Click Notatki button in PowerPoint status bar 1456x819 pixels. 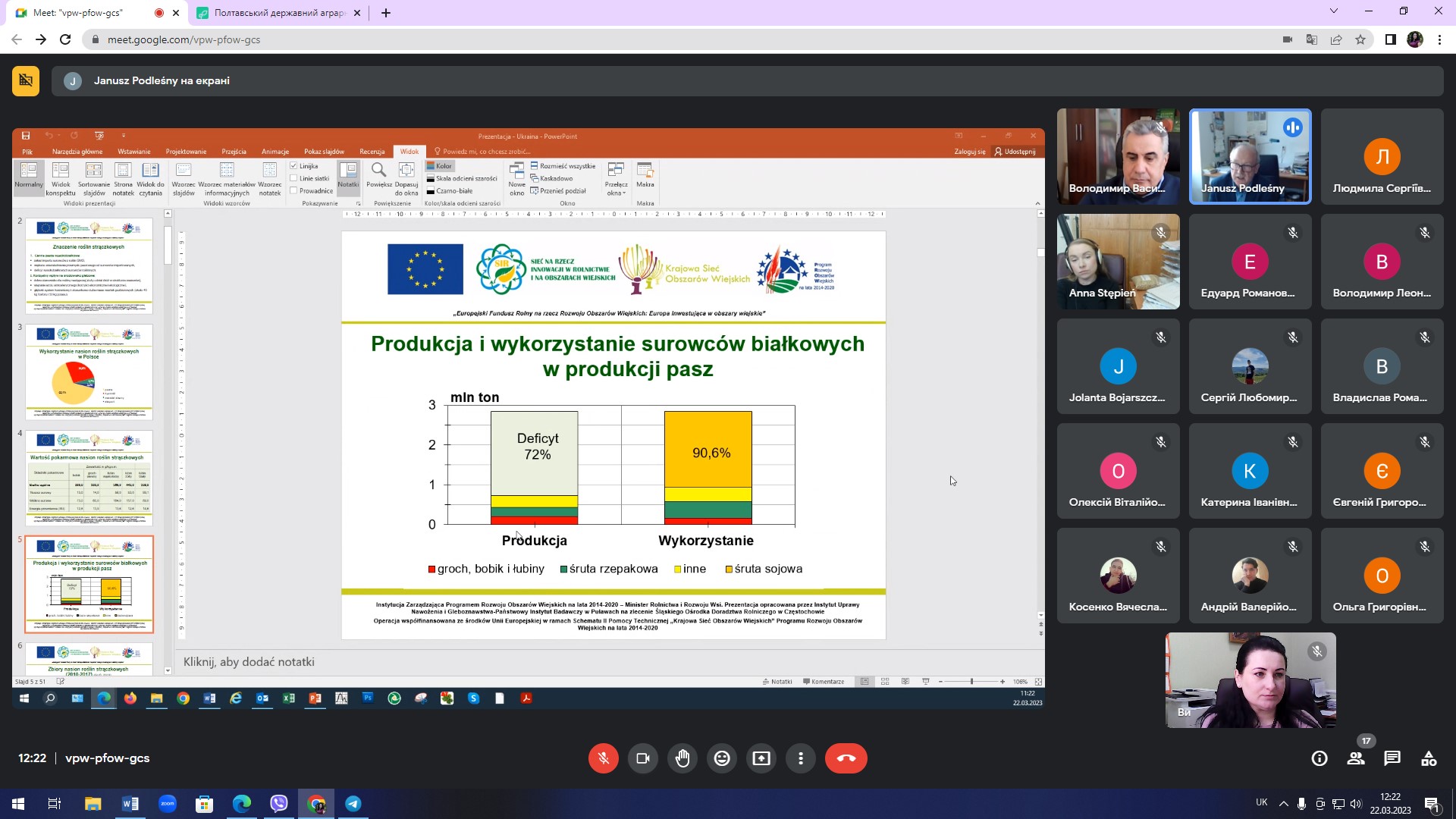tap(777, 682)
